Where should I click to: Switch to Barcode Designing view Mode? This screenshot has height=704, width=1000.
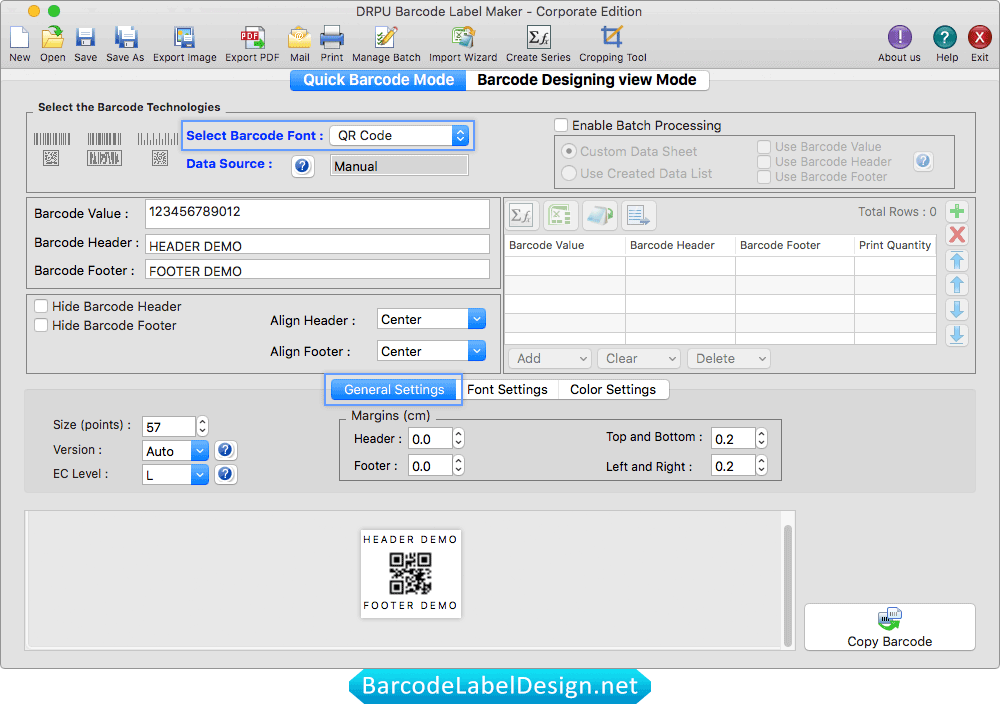click(x=587, y=80)
